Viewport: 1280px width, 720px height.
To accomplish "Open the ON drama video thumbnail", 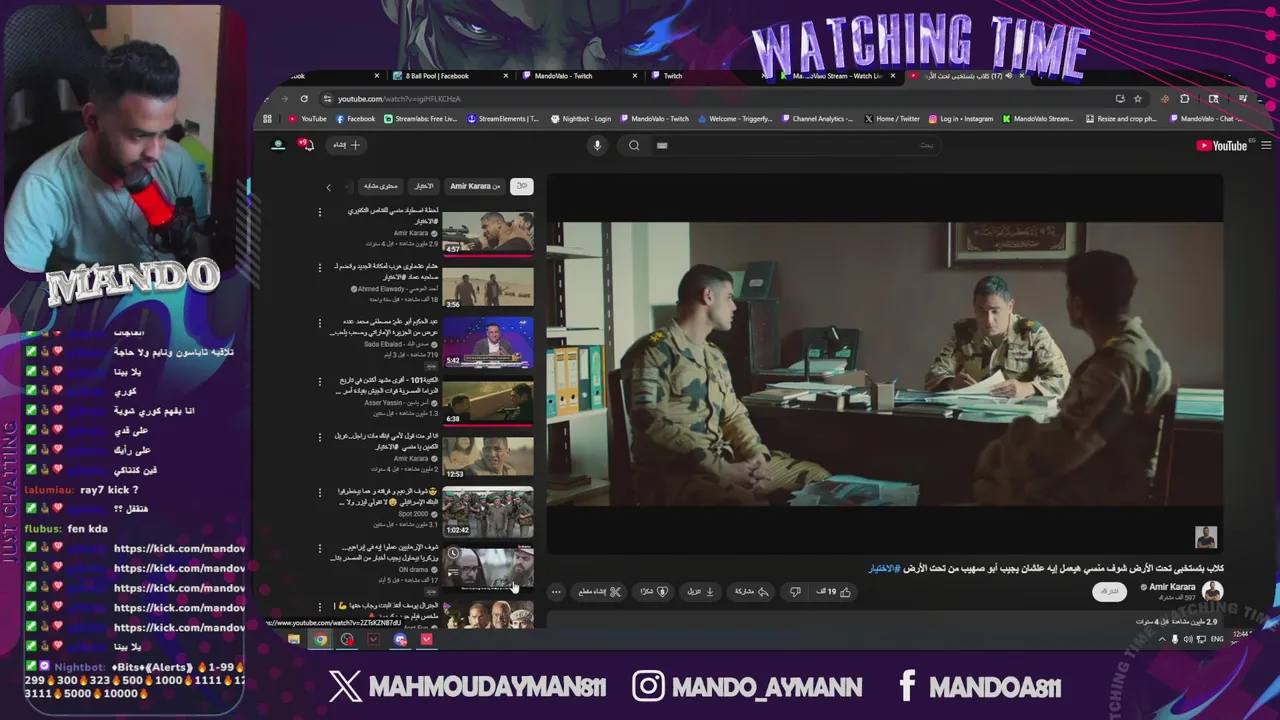I will [x=488, y=568].
